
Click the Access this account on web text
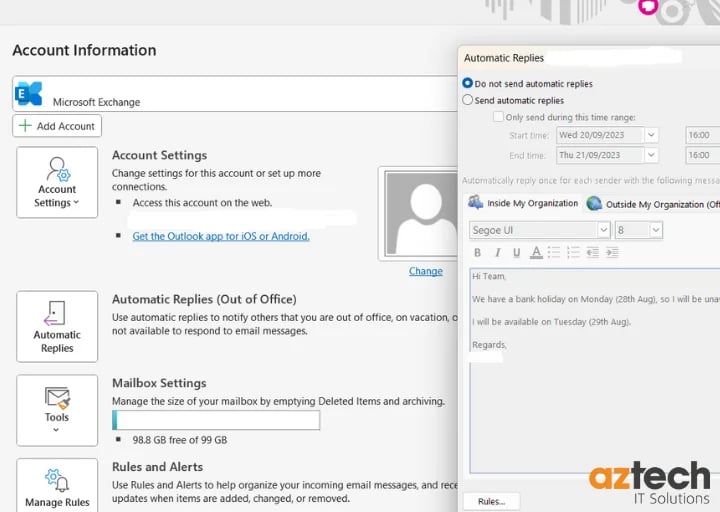(x=202, y=203)
